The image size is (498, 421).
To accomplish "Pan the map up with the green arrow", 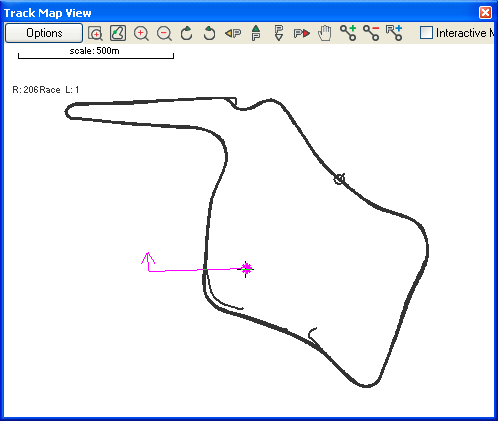I will pos(256,33).
